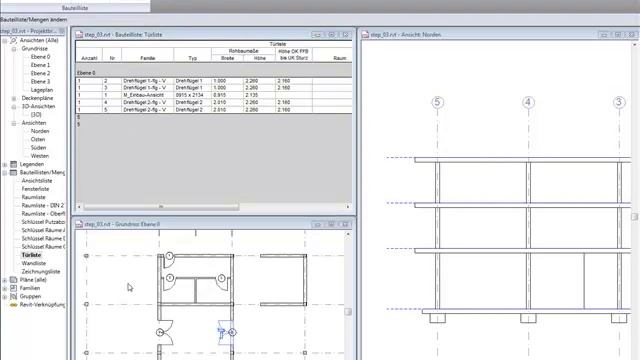Screen dimensions: 640x360
Task: Click left arrow of Türliste horizontal scrollbar
Action: [x=79, y=207]
